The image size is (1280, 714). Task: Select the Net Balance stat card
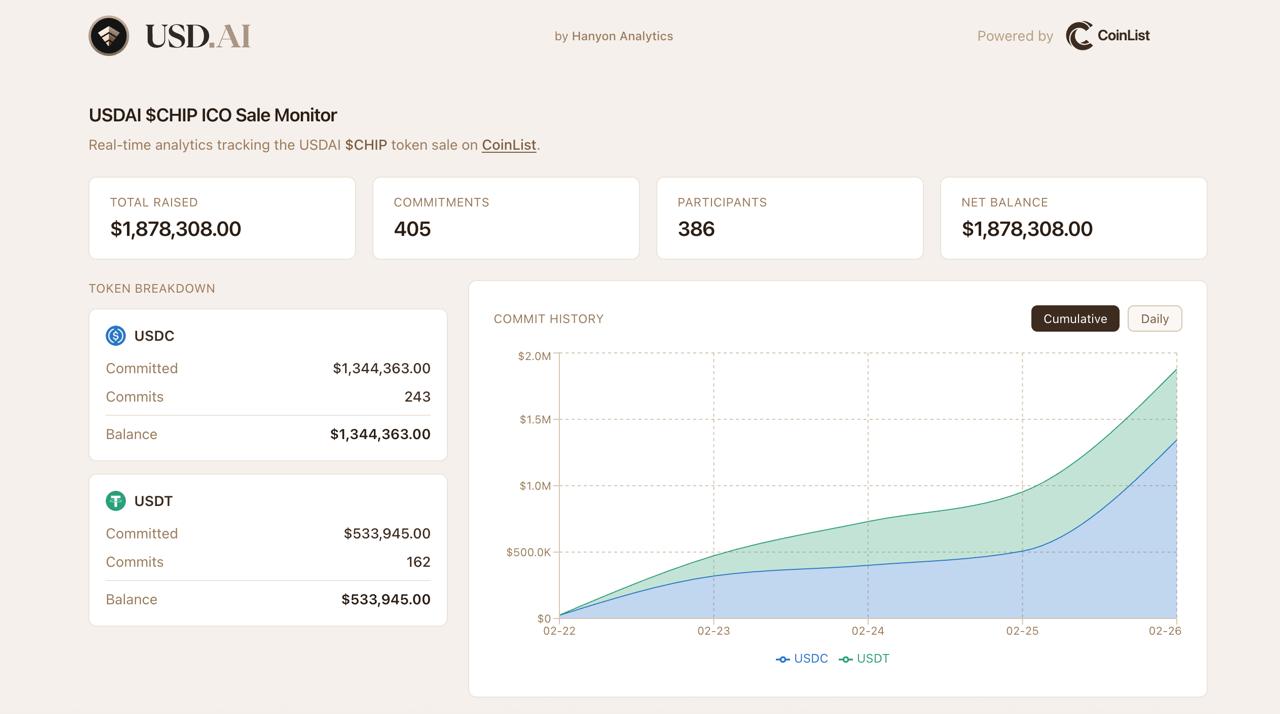point(1074,218)
